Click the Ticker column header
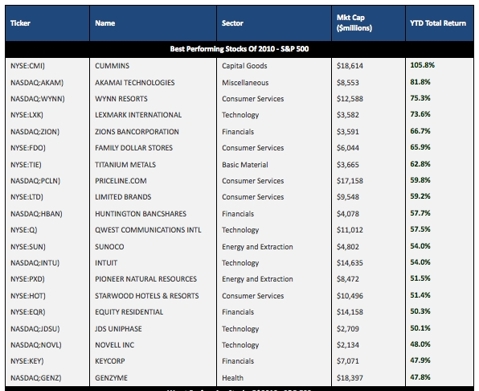The image size is (479, 391). [x=20, y=23]
